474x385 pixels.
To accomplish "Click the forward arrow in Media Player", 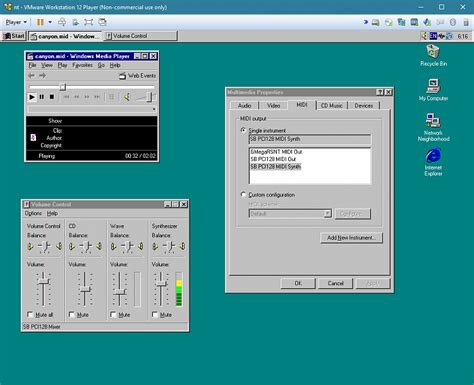I will [x=42, y=76].
